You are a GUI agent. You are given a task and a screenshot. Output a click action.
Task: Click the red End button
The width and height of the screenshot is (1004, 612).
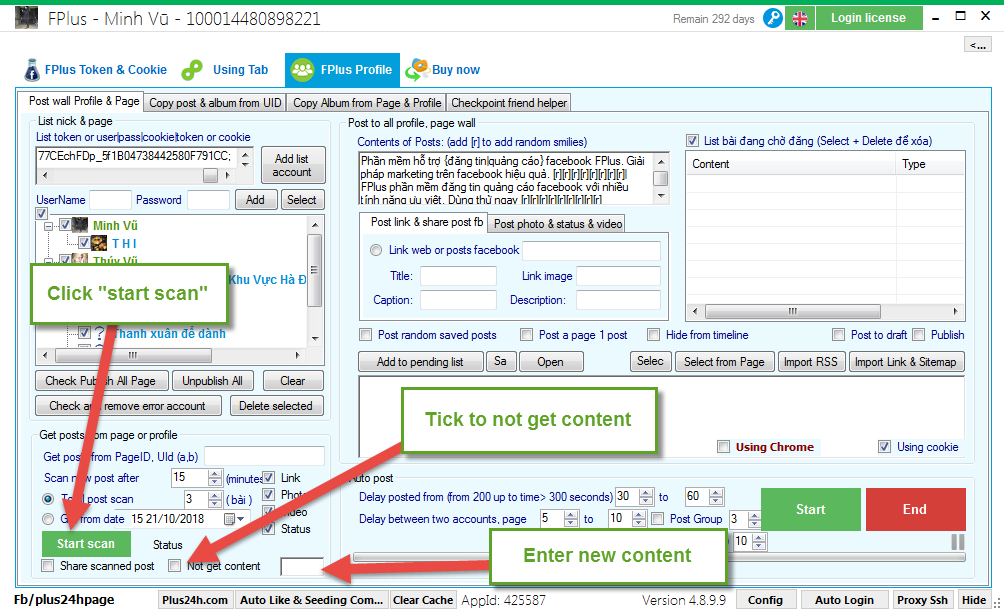915,509
